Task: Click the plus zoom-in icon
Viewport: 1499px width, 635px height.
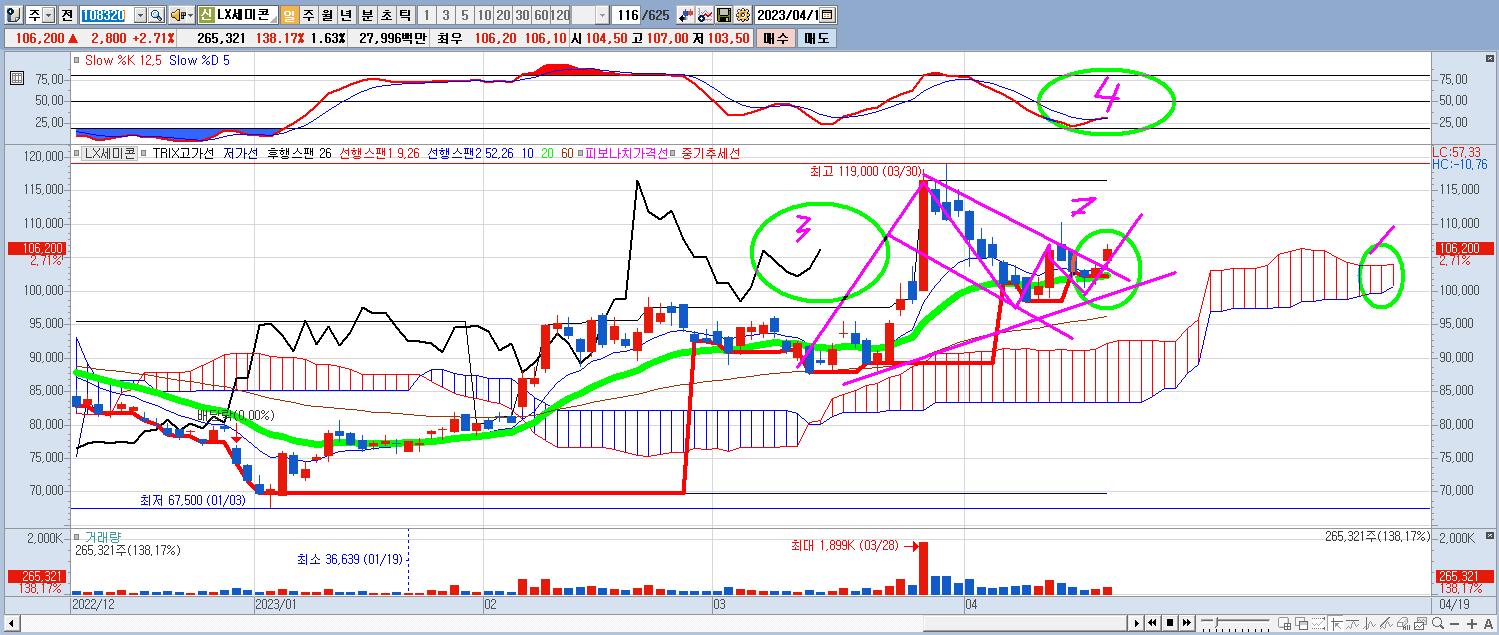Action: pyautogui.click(x=1472, y=624)
